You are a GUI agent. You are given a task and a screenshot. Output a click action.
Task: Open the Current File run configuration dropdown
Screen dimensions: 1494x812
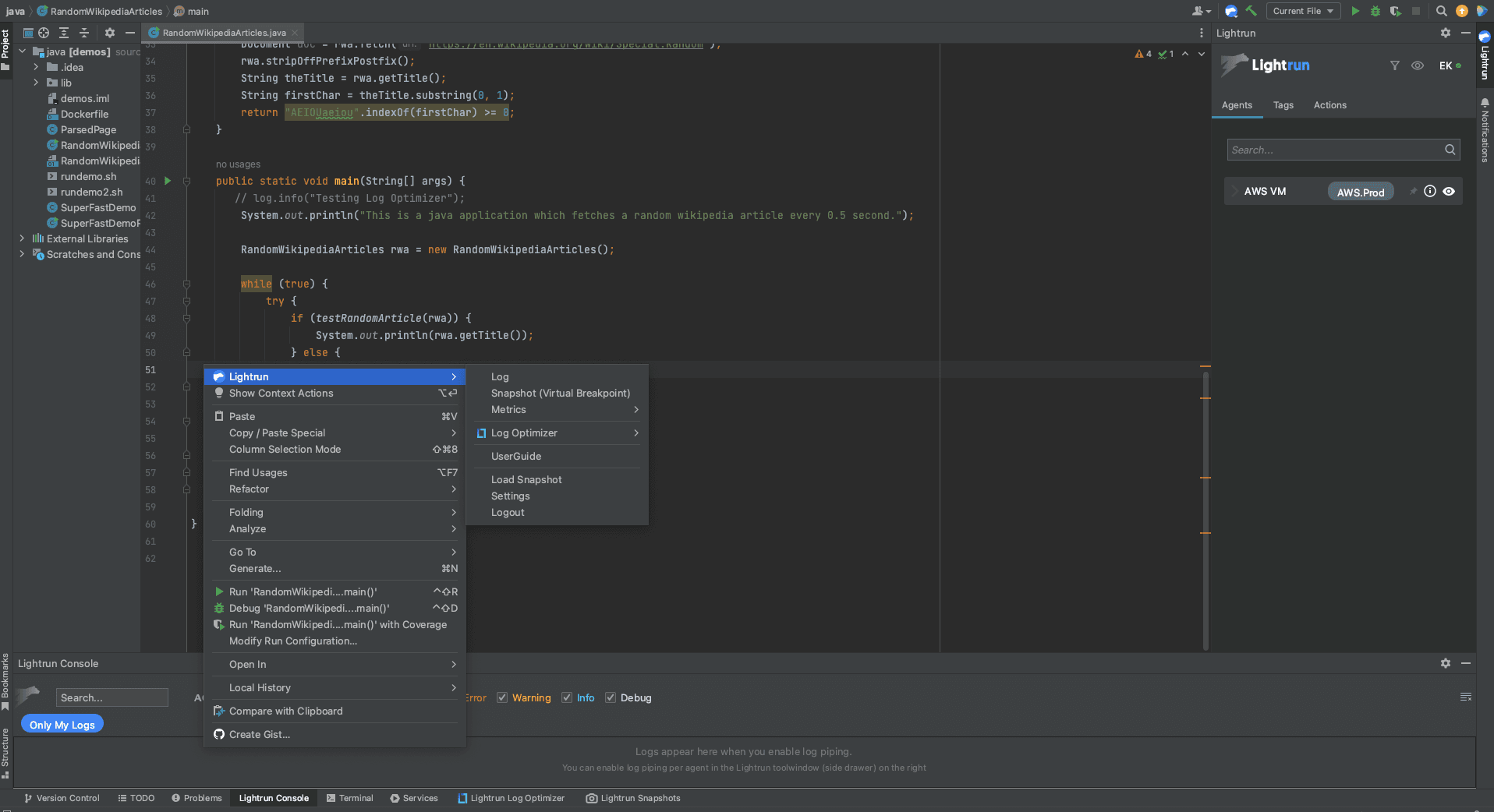1303,11
